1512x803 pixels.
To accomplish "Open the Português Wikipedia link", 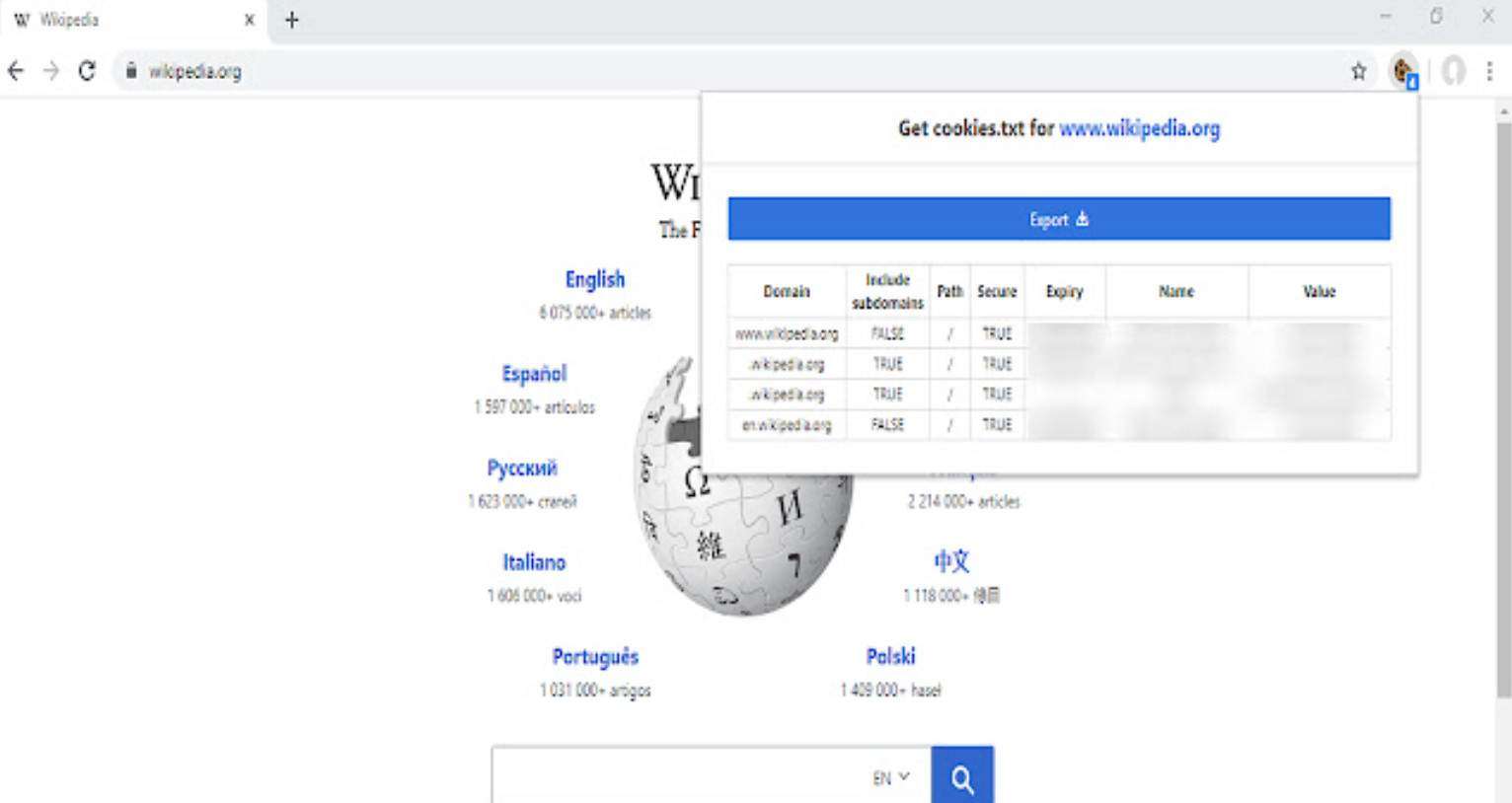I will (x=595, y=657).
